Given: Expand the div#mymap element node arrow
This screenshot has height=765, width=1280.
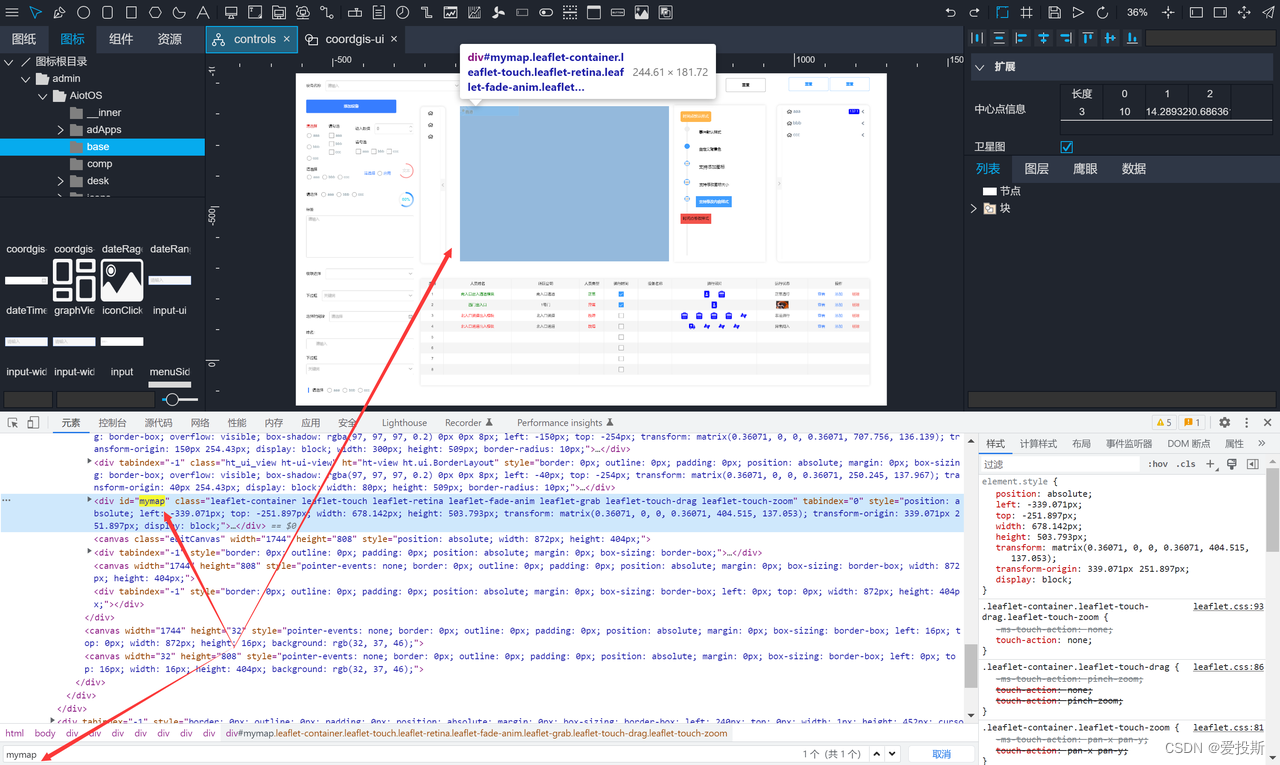Looking at the screenshot, I should [x=91, y=500].
